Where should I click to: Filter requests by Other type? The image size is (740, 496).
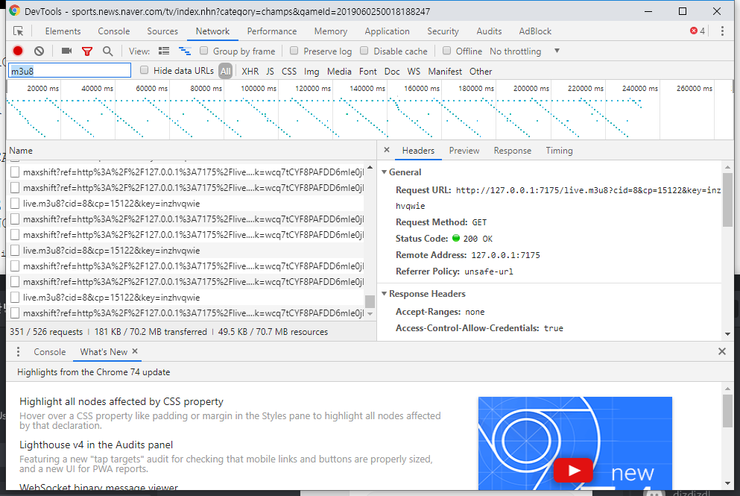pos(480,71)
